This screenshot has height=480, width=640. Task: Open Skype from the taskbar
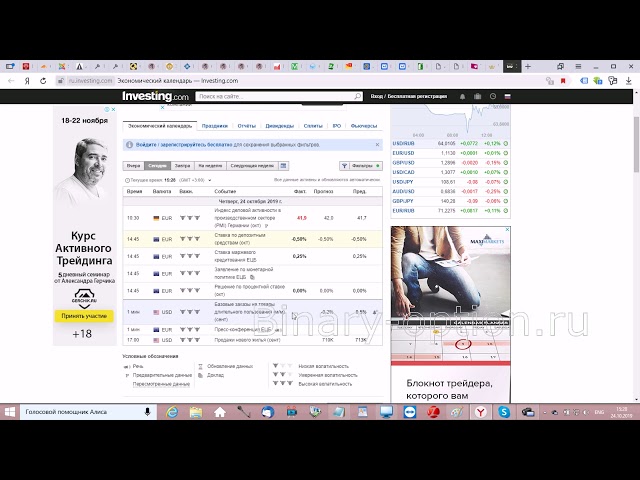pos(504,411)
